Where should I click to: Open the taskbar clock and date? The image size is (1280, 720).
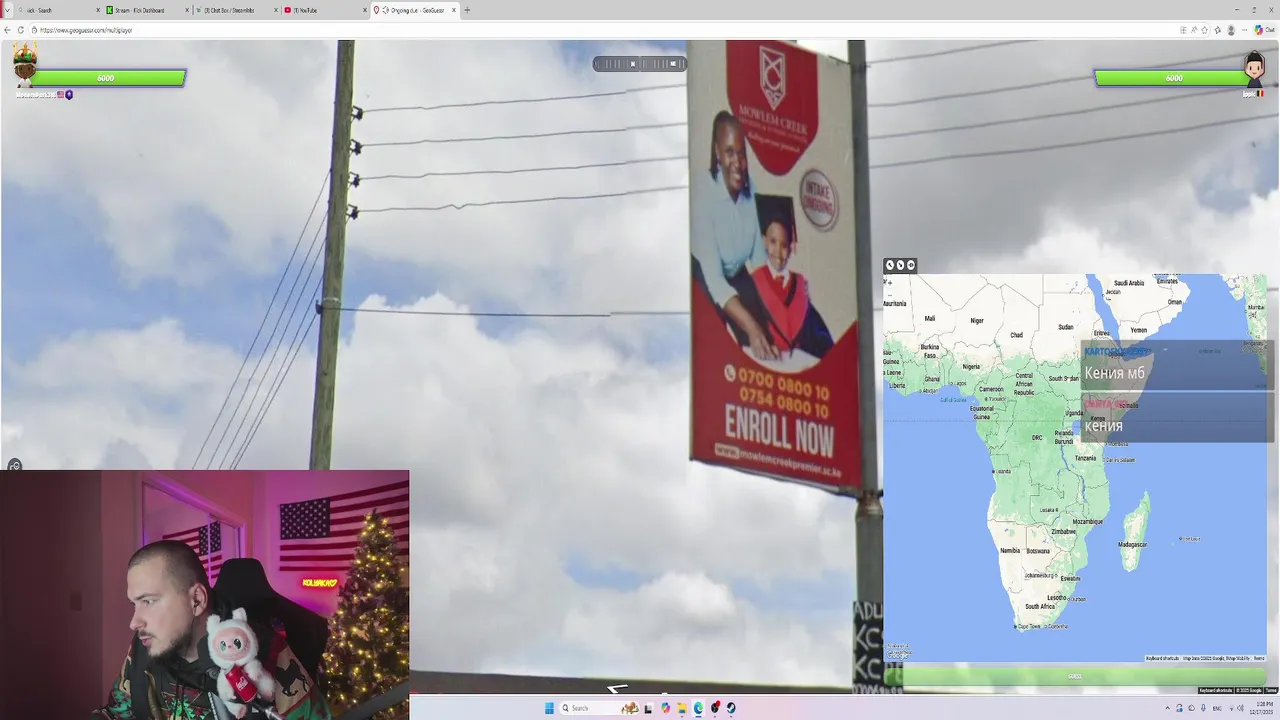click(1262, 708)
